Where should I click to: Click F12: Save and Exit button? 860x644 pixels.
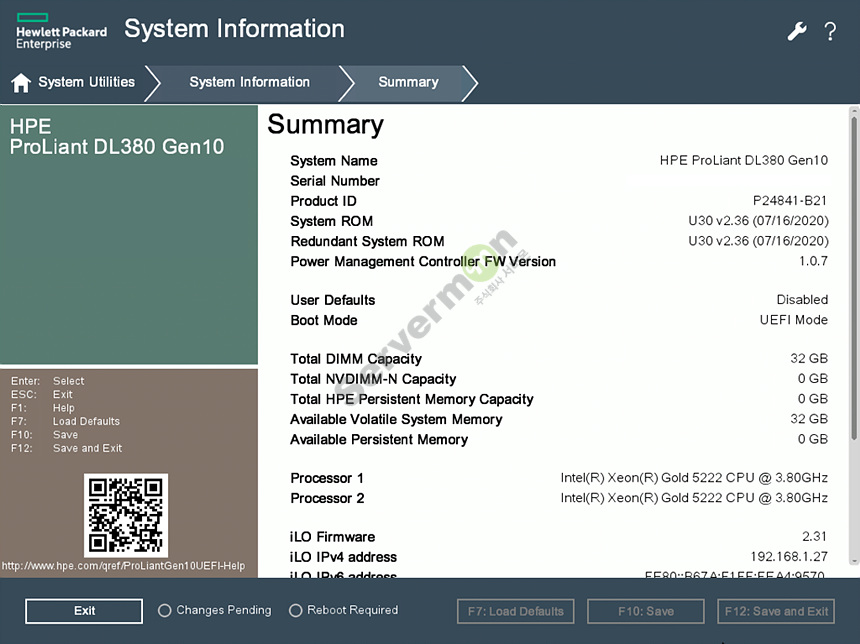pyautogui.click(x=776, y=611)
